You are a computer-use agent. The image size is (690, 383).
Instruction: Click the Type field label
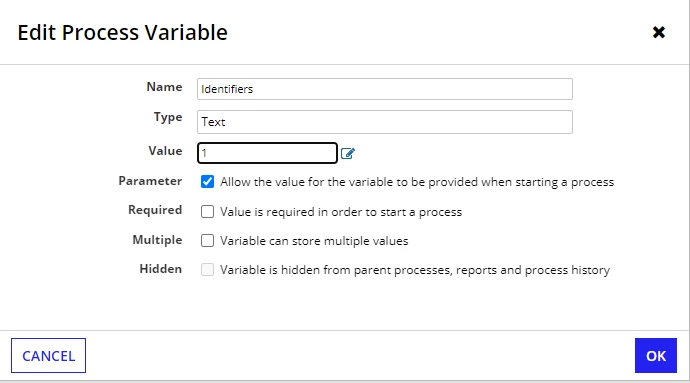tap(168, 118)
